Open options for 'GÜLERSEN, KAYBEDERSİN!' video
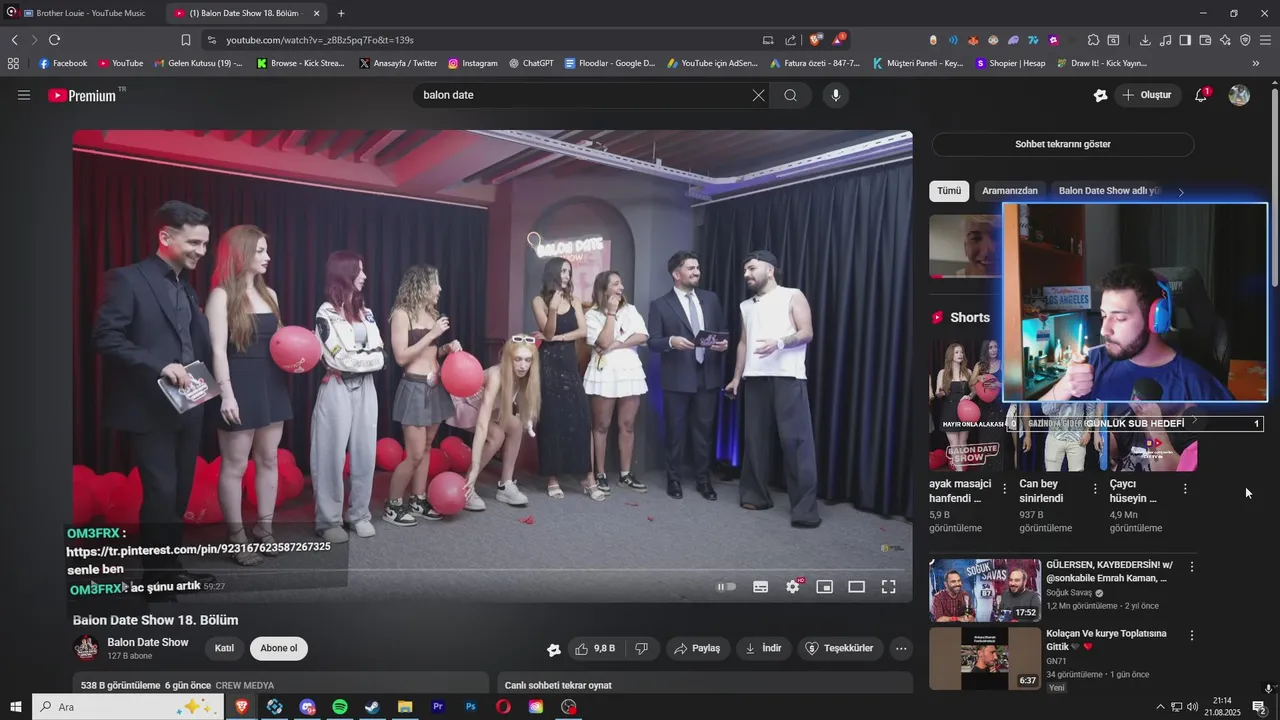This screenshot has height=720, width=1280. (x=1191, y=567)
